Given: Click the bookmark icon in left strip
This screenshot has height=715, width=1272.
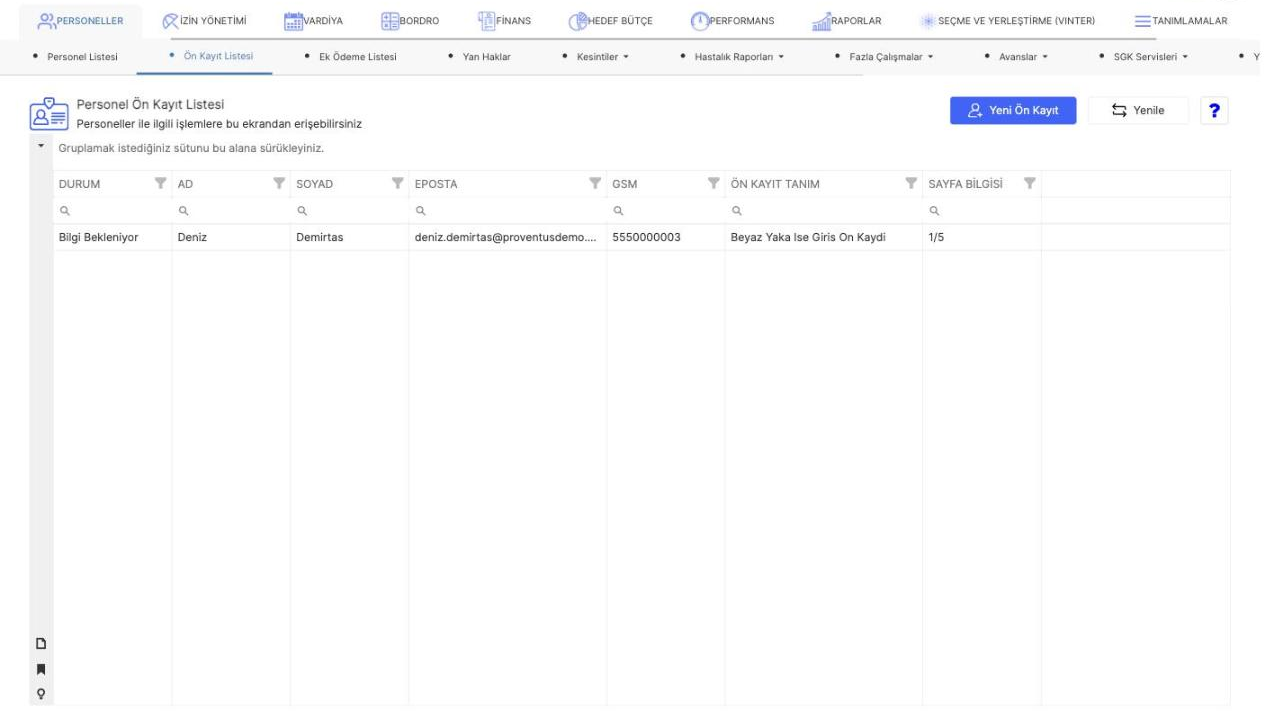Looking at the screenshot, I should click(42, 668).
